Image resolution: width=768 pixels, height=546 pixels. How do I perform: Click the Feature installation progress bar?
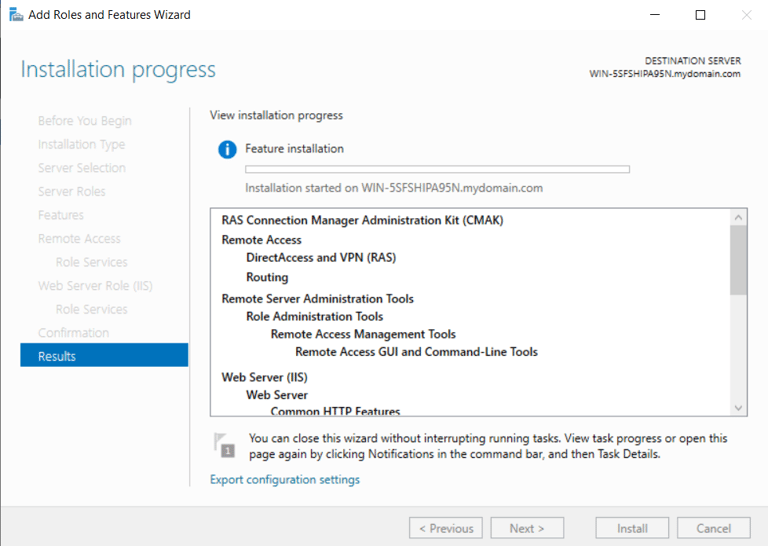click(x=437, y=169)
